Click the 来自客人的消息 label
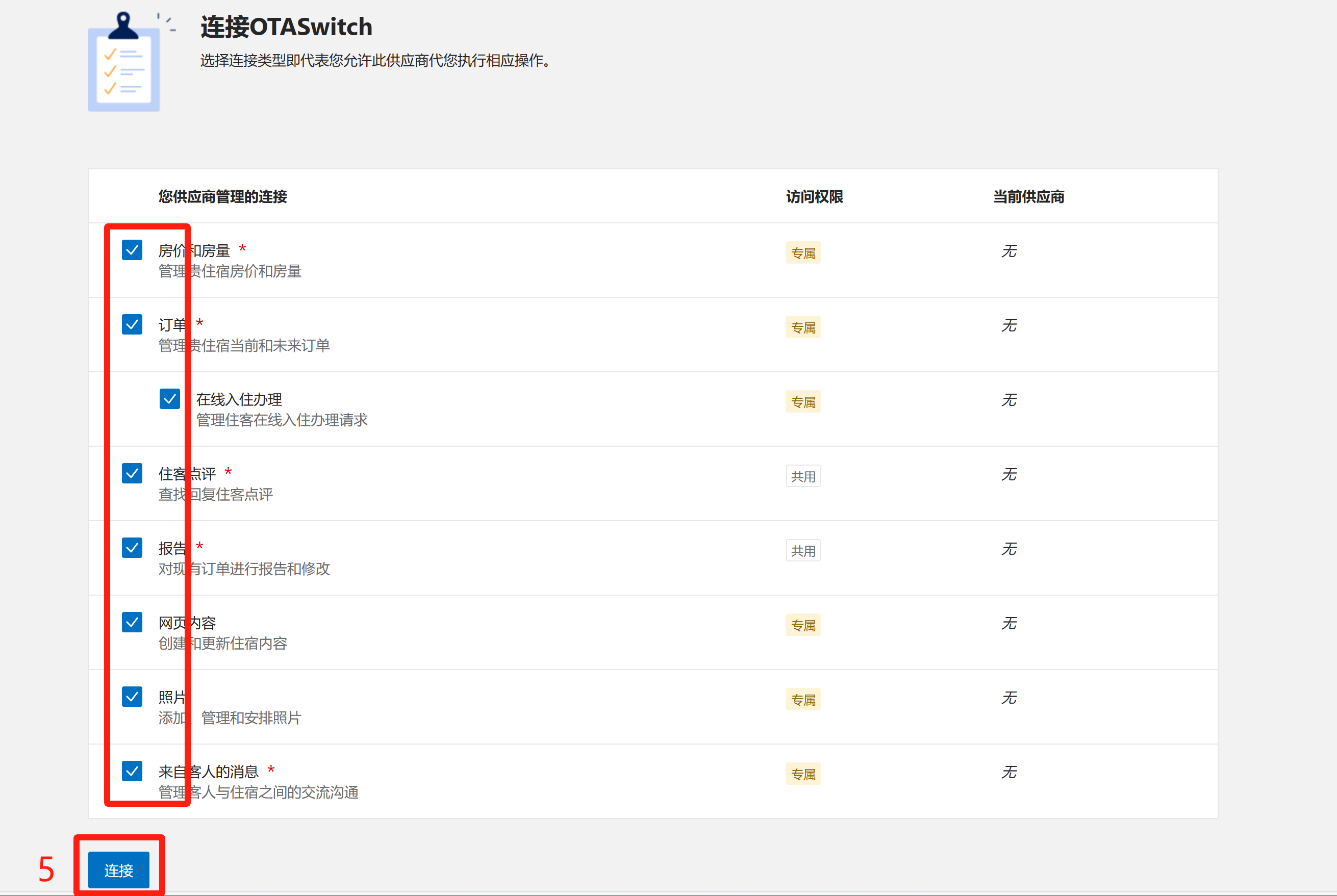The height and width of the screenshot is (896, 1337). click(x=209, y=772)
